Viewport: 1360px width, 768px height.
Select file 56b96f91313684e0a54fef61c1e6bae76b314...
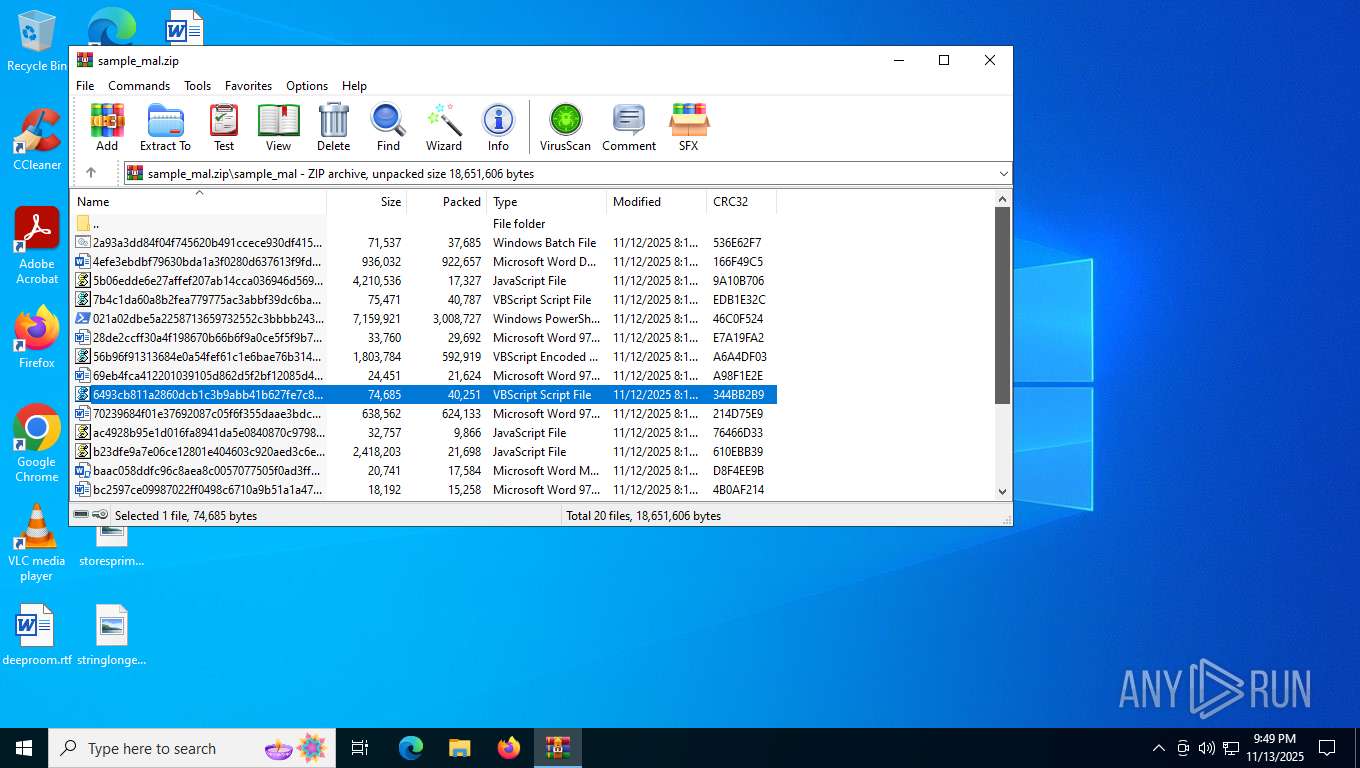click(x=424, y=357)
